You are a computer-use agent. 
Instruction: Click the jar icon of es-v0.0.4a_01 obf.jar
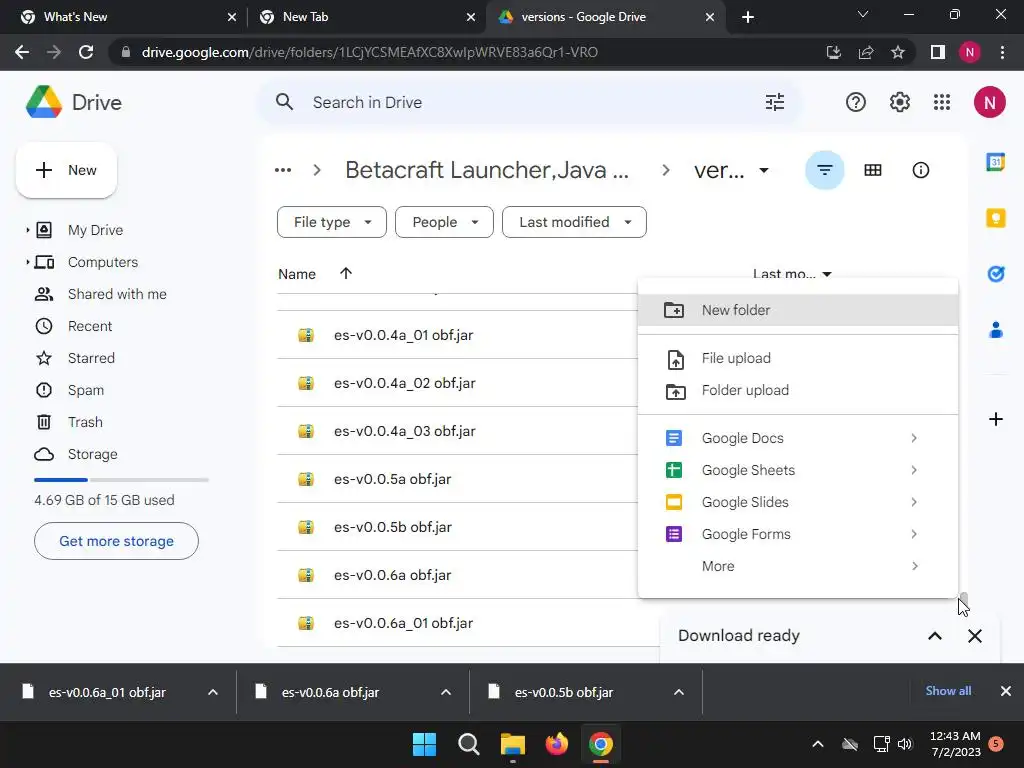[x=306, y=335]
